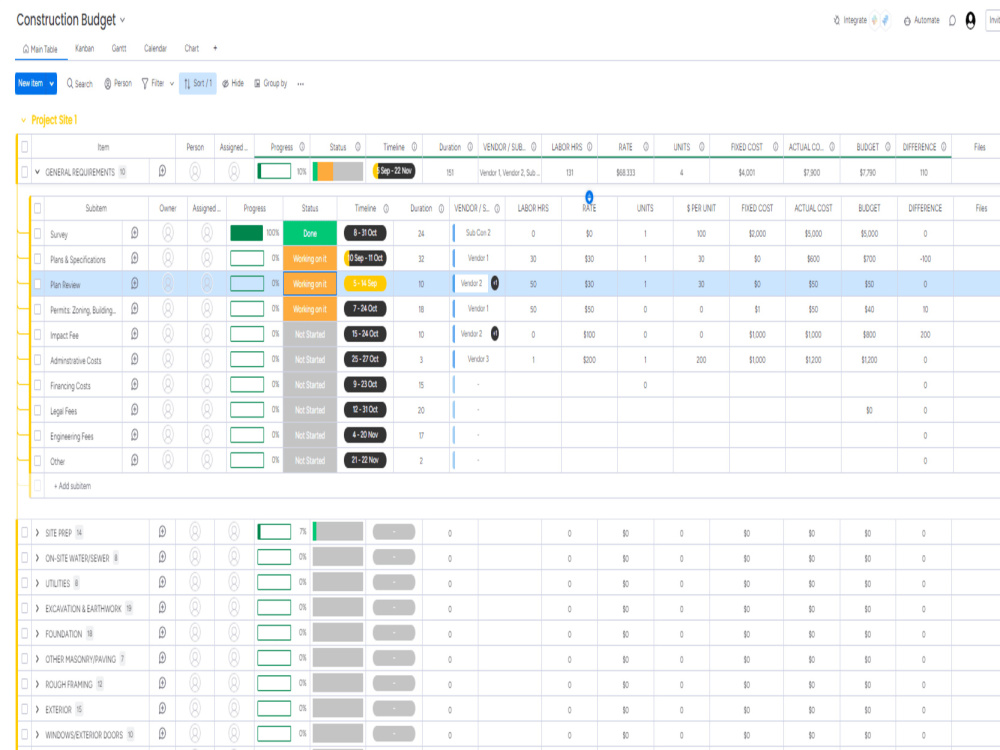
Task: Click + Add subitem link
Action: [72, 486]
